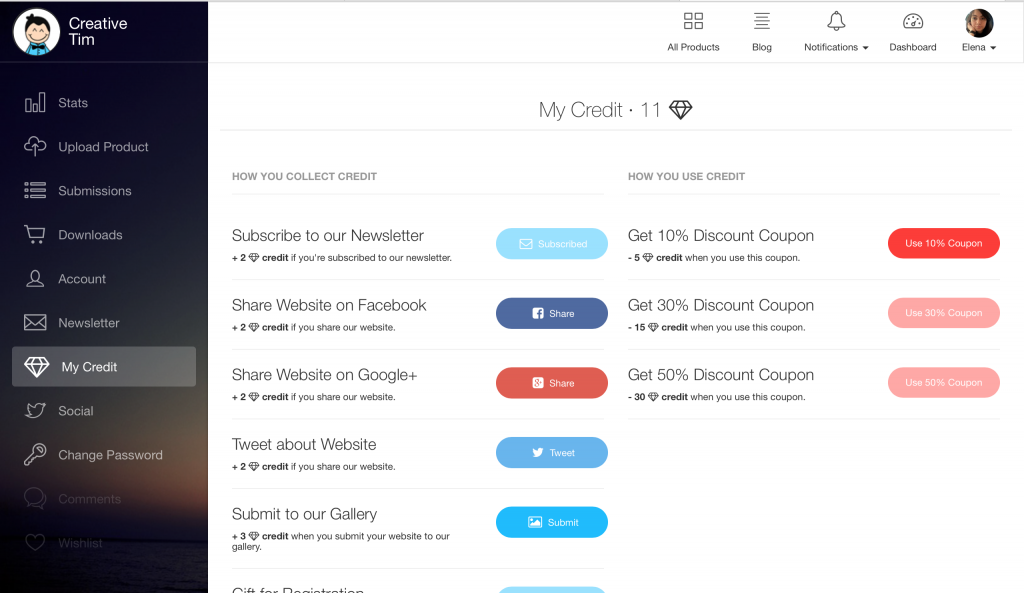Select the Account person icon
This screenshot has width=1024, height=593.
pyautogui.click(x=35, y=279)
